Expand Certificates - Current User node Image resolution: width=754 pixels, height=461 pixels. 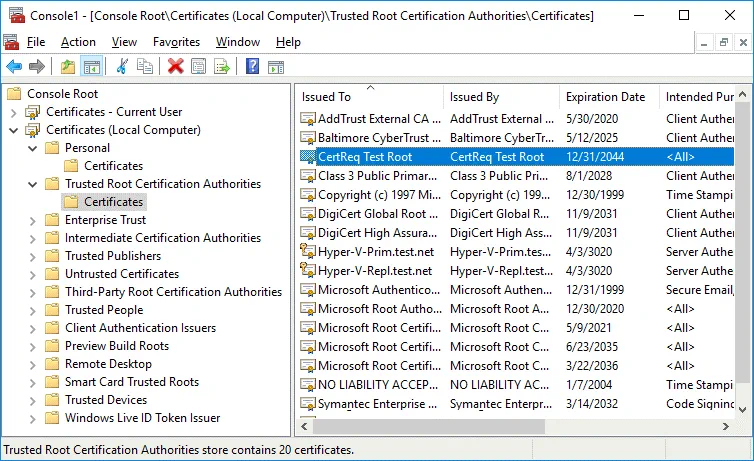point(13,112)
